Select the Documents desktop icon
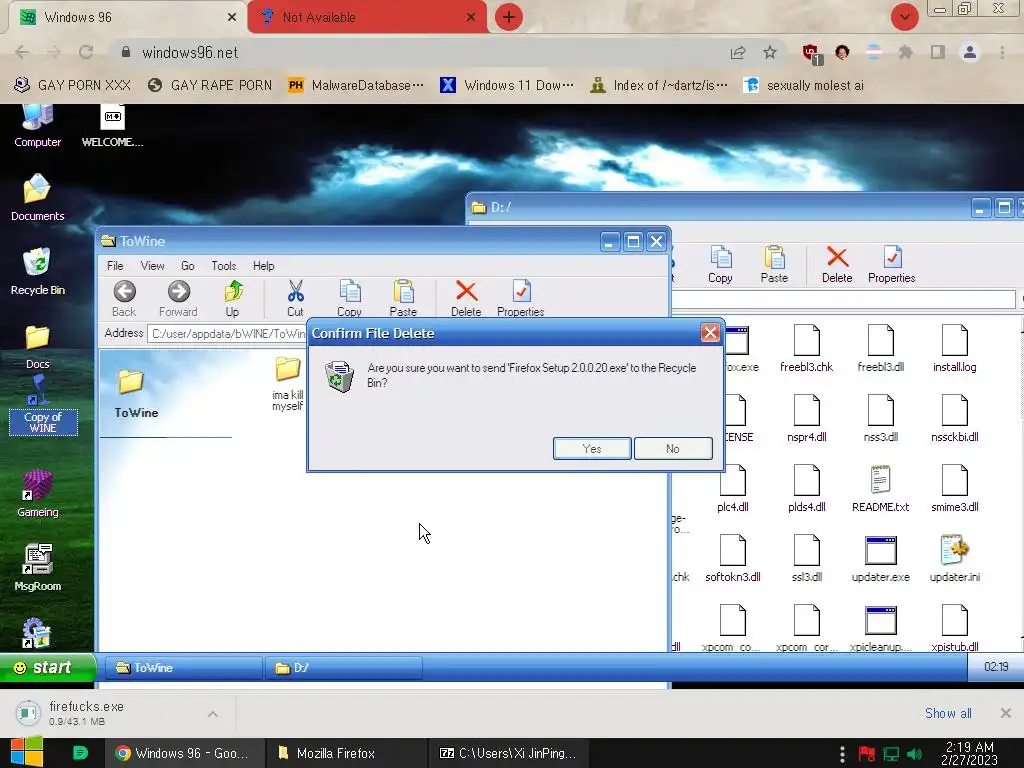 tap(37, 197)
